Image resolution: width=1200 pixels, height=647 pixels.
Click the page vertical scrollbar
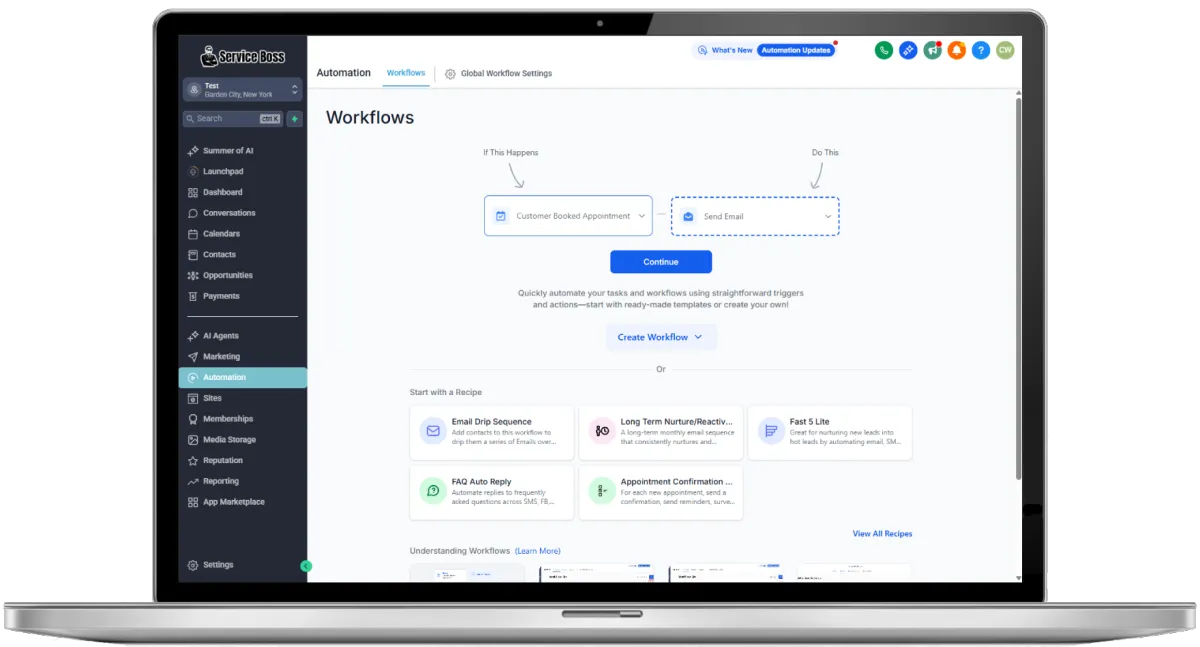click(1018, 288)
